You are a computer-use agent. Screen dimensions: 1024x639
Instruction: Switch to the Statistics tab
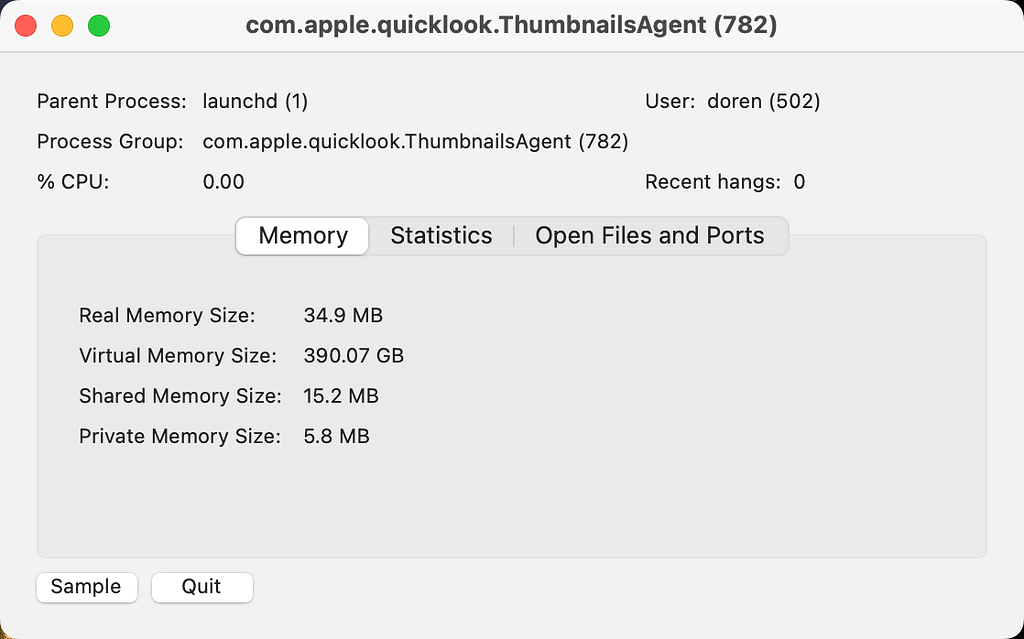(441, 236)
